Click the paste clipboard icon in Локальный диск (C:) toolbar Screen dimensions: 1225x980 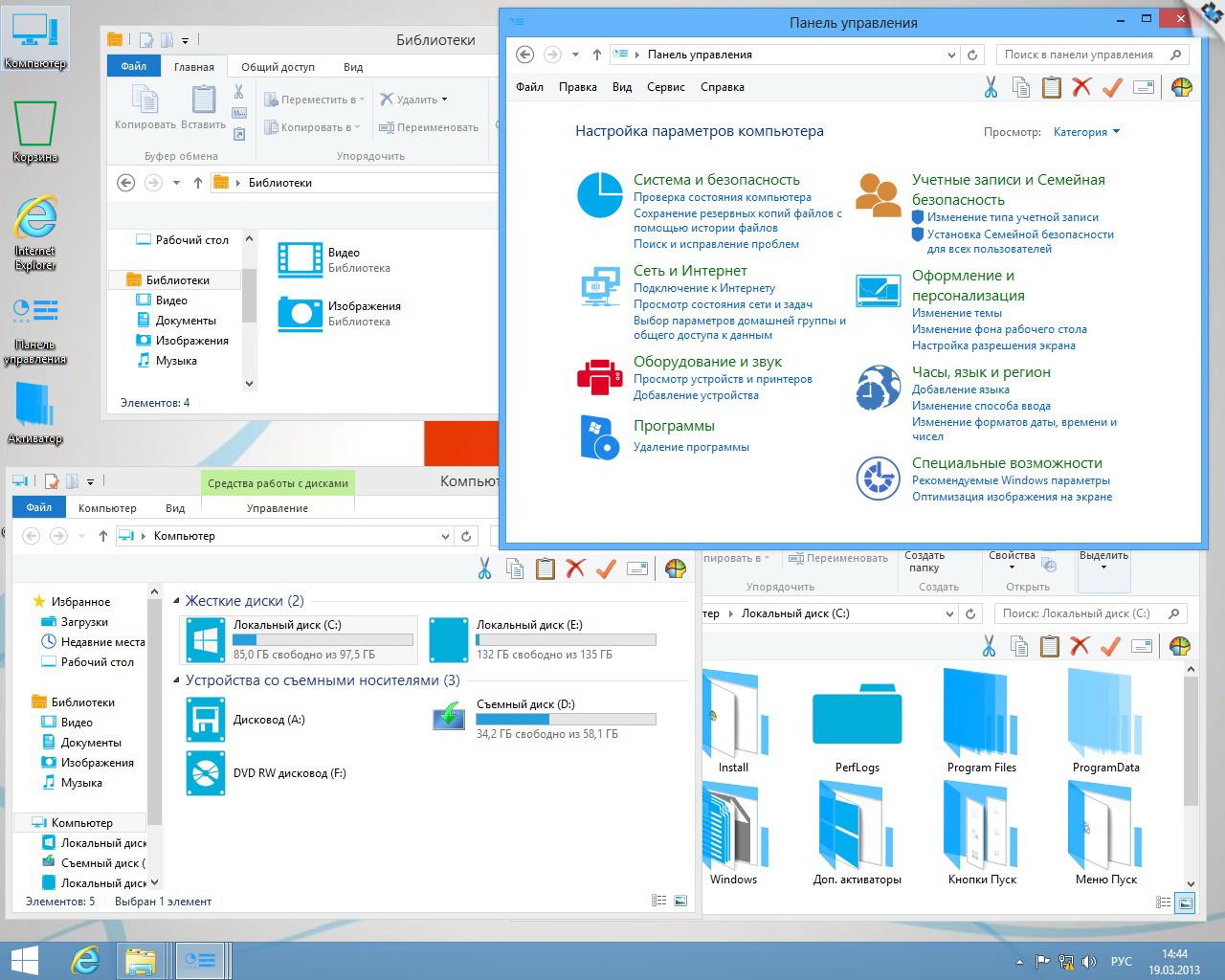coord(1049,647)
